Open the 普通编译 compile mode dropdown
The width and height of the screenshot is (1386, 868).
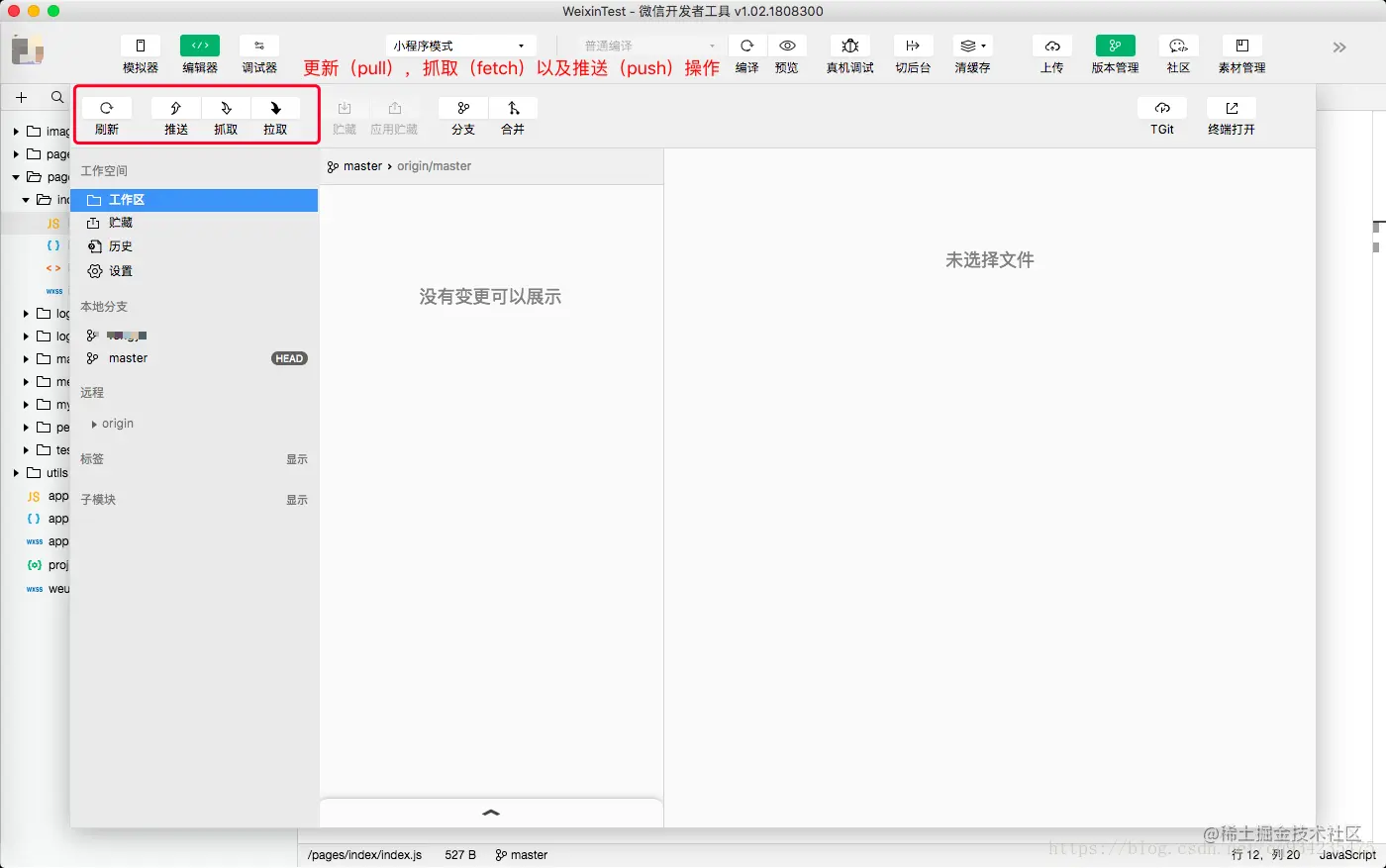tap(648, 46)
